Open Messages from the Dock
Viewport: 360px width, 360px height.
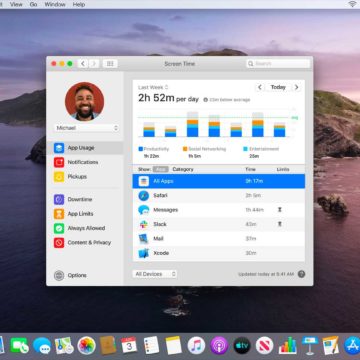tap(42, 345)
